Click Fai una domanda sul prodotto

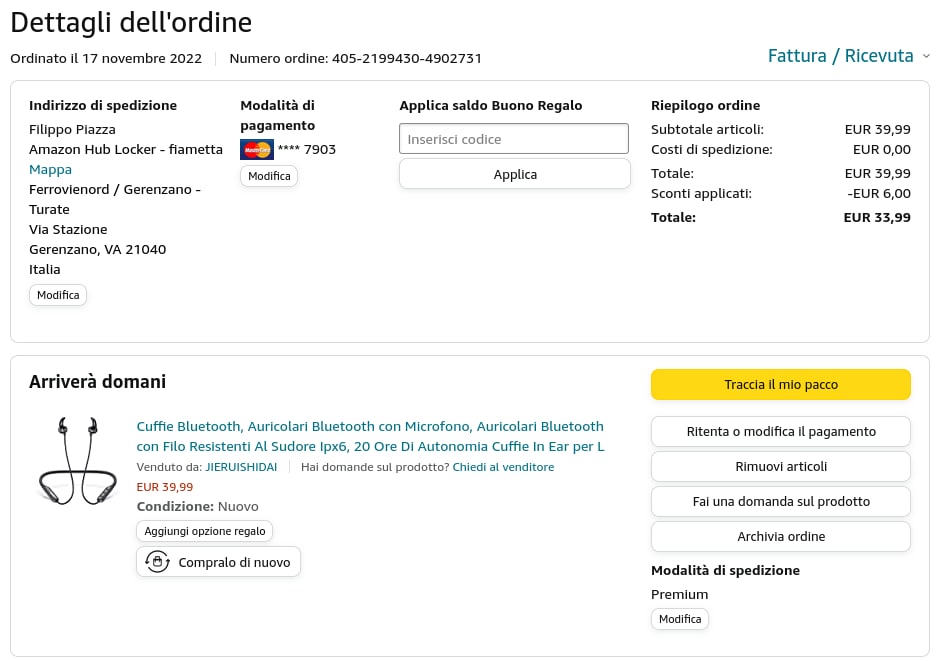pos(780,502)
